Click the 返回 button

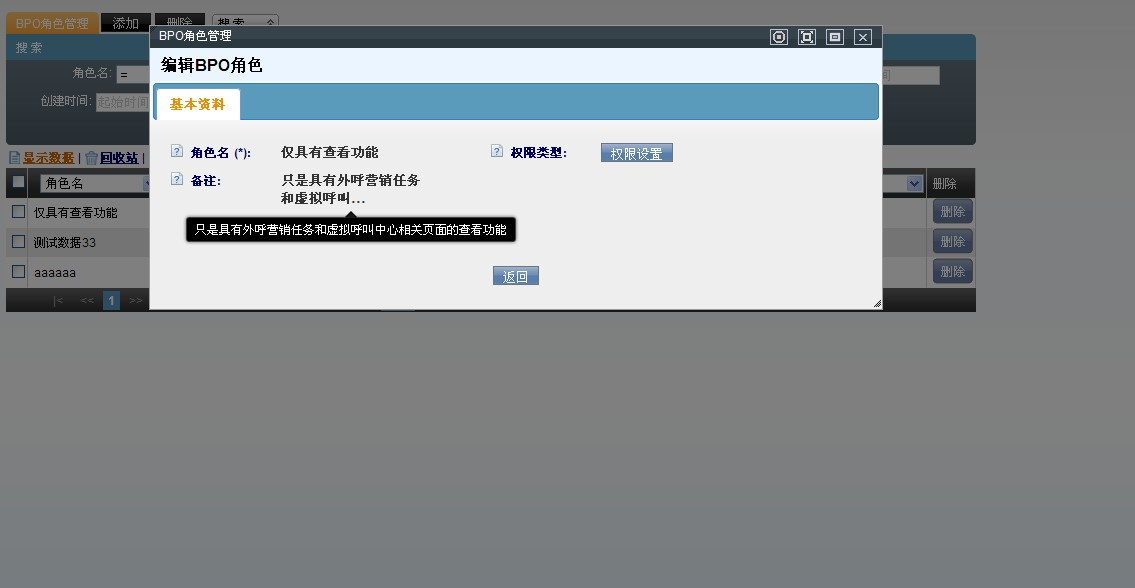click(x=515, y=277)
